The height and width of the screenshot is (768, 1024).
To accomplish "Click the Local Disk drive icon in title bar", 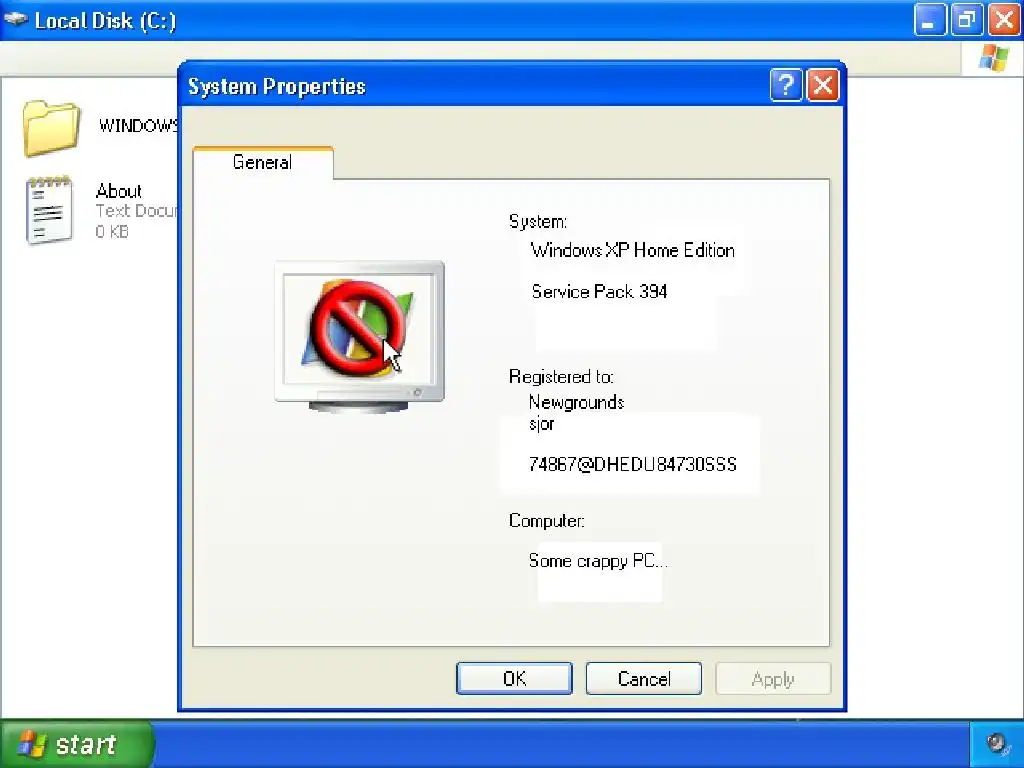I will pos(16,20).
